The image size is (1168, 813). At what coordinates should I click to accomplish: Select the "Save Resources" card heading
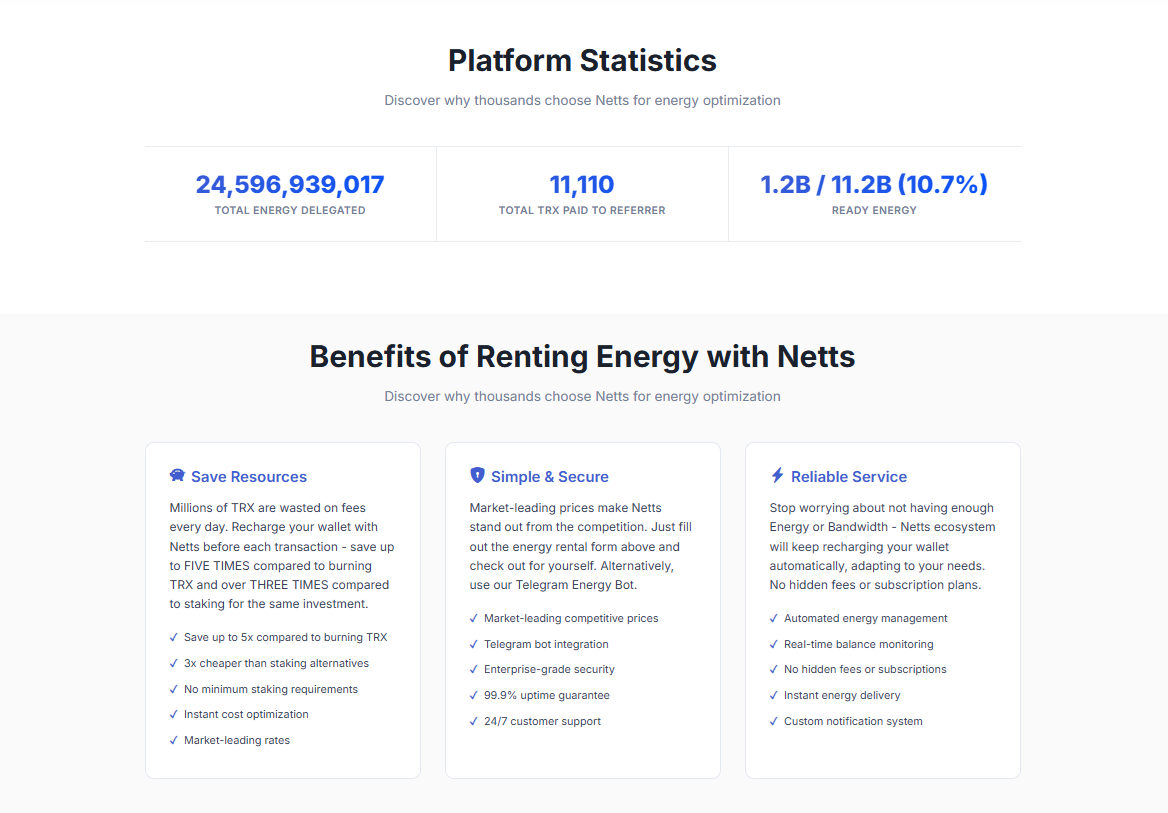pyautogui.click(x=249, y=477)
